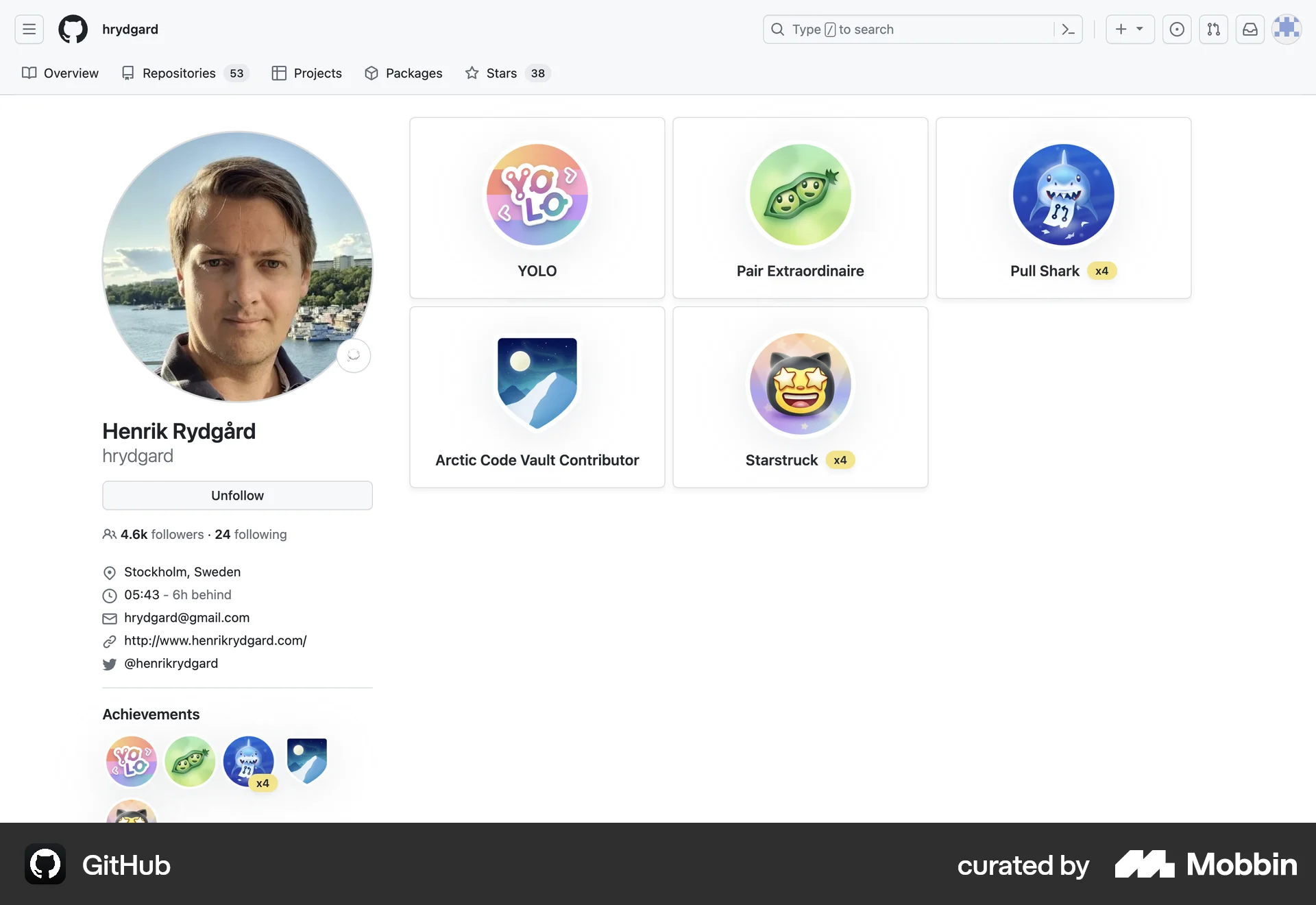Image resolution: width=1316 pixels, height=905 pixels.
Task: Open Henrik's personal website link
Action: [x=215, y=640]
